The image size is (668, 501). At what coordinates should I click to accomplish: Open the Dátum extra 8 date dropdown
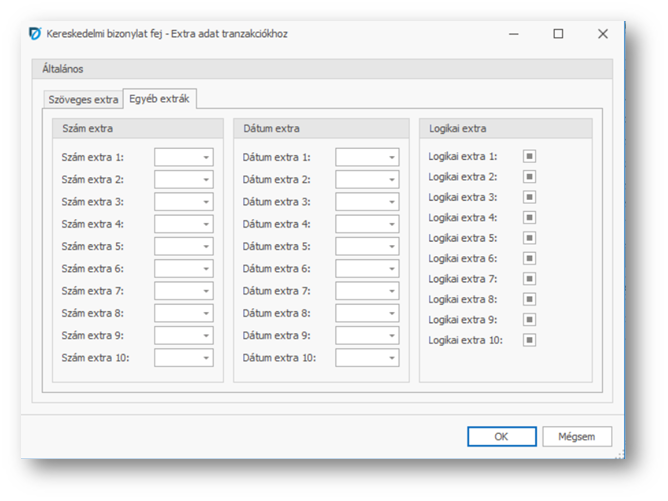[391, 314]
